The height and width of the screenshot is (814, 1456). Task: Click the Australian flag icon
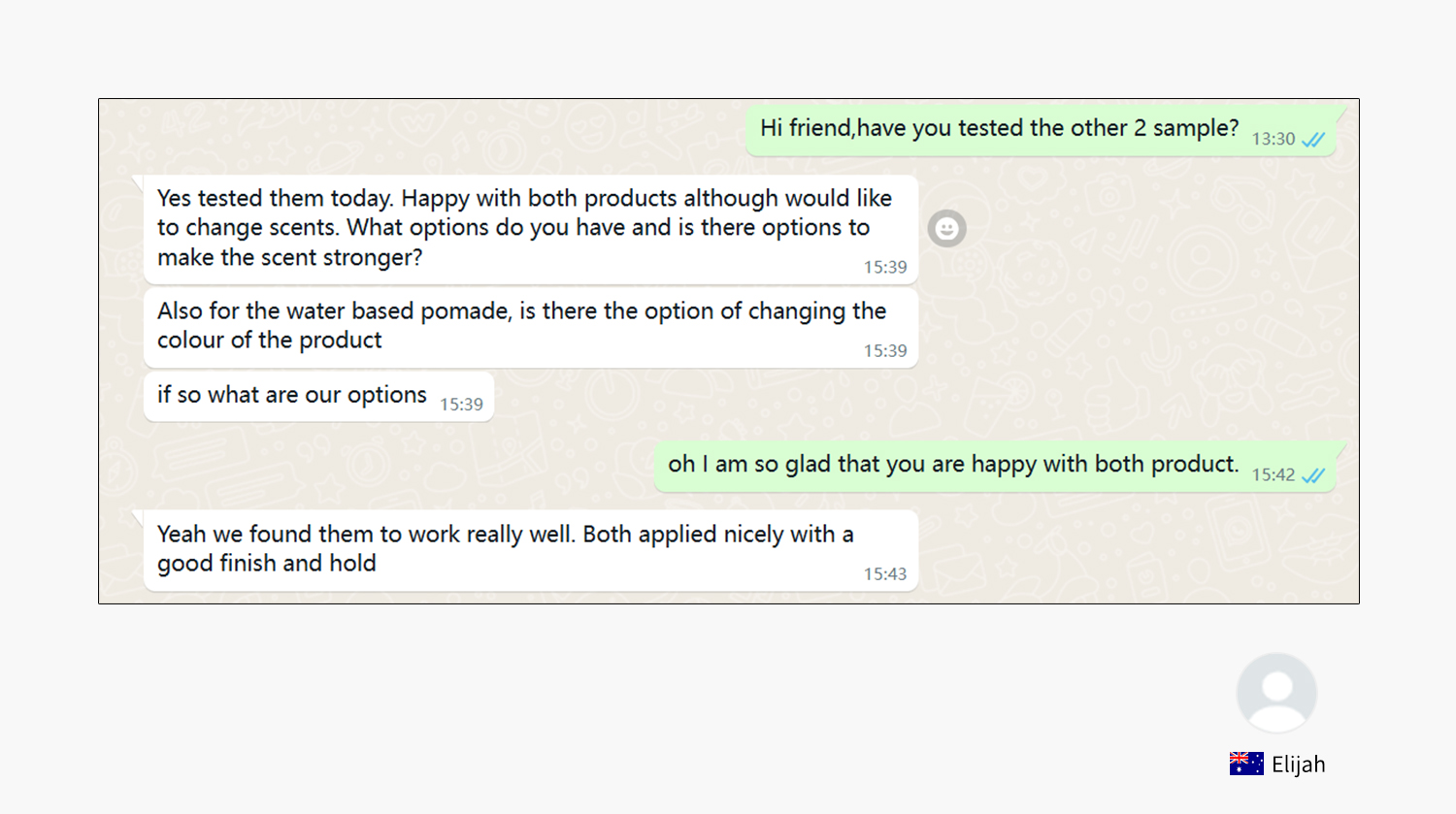(1246, 764)
